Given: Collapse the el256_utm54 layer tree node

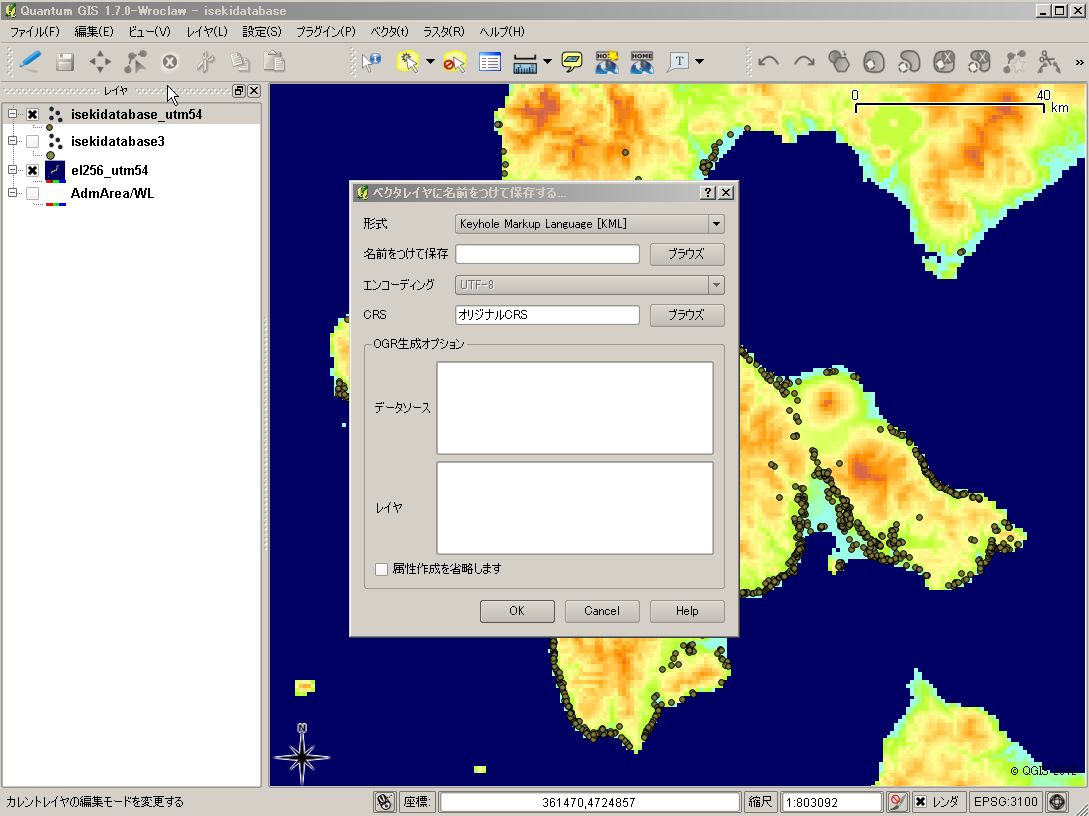Looking at the screenshot, I should tap(13, 169).
